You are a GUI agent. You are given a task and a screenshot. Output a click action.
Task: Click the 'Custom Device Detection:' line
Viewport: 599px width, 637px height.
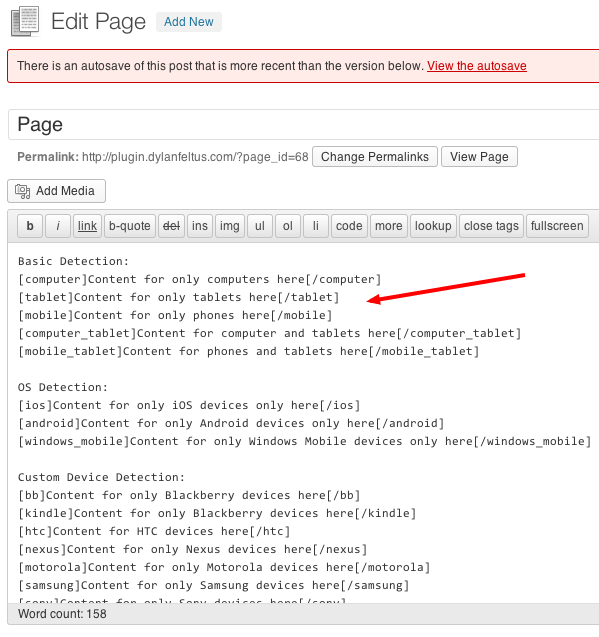[x=101, y=477]
